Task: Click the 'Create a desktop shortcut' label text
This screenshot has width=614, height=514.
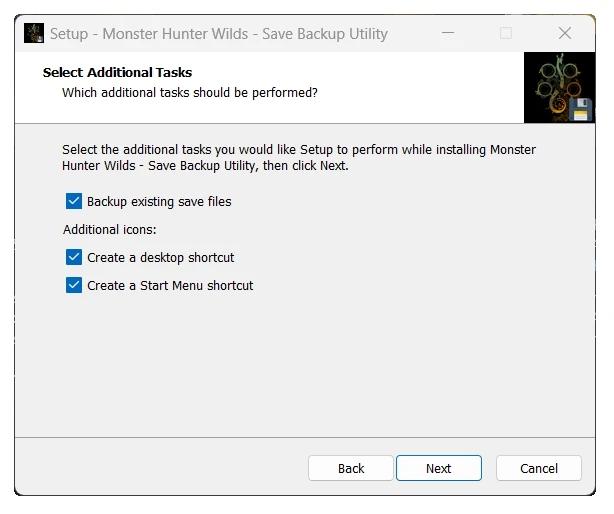Action: point(161,258)
